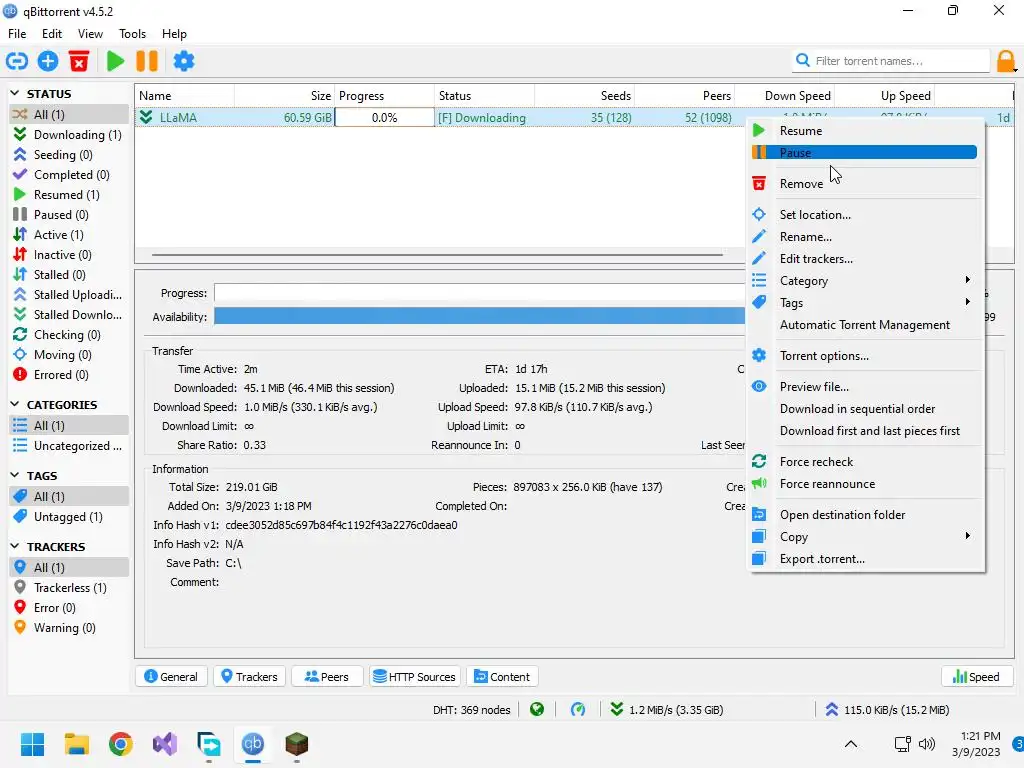Choose Export .torrent... menu entry
The image size is (1024, 768).
(x=865, y=559)
